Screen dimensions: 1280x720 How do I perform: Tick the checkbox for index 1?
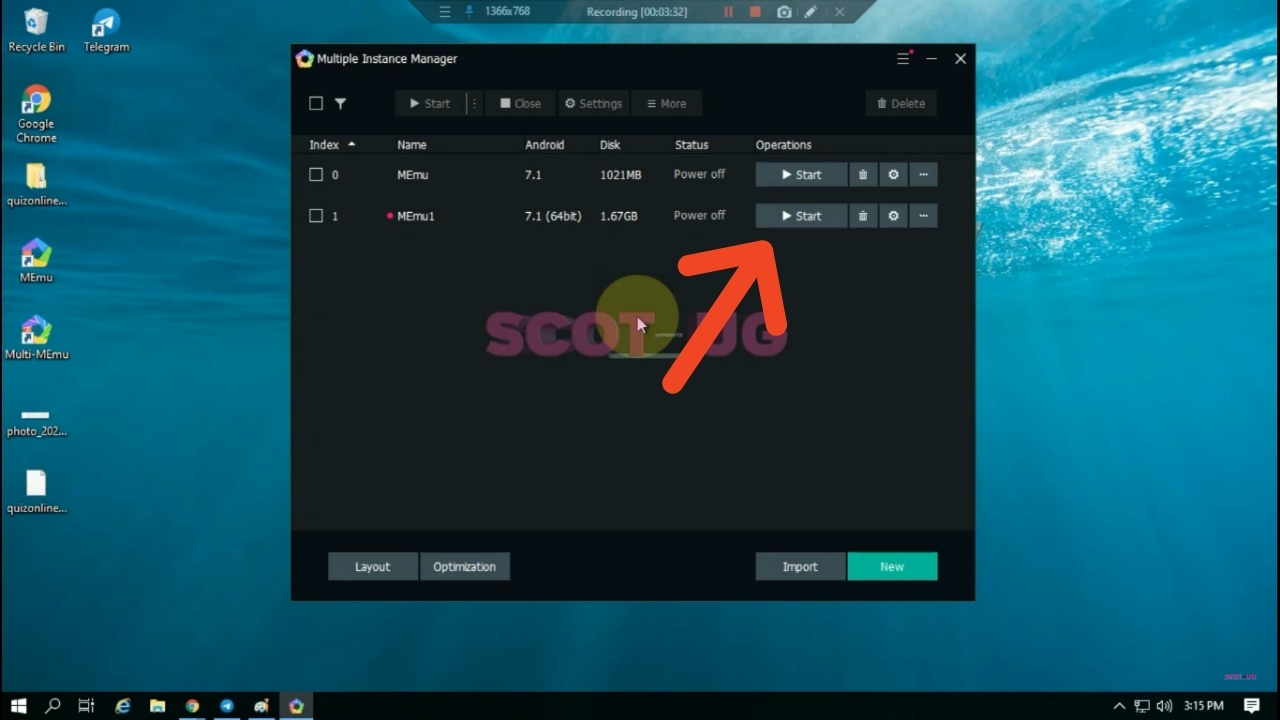[x=316, y=216]
